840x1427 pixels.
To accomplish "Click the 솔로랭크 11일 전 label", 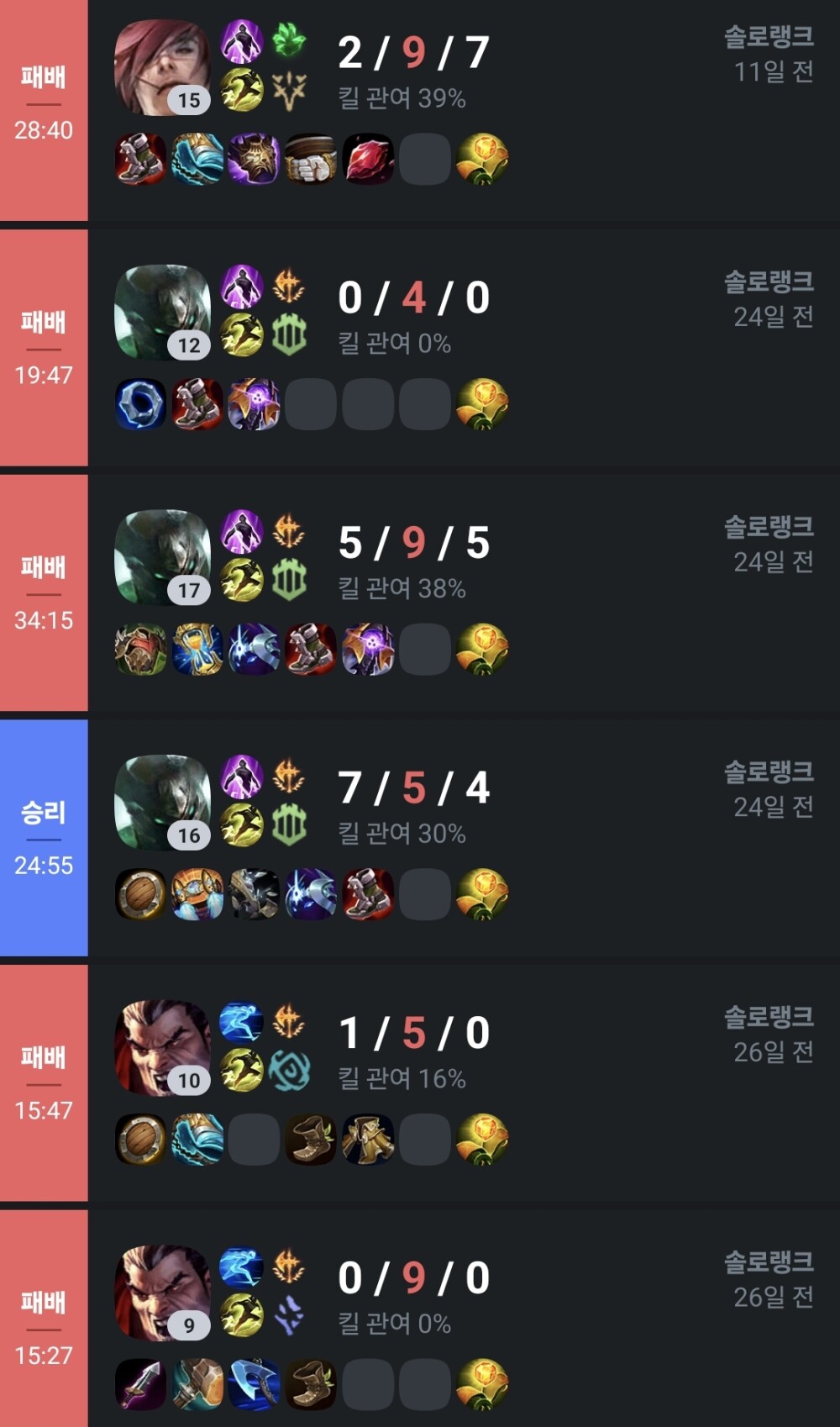I will click(x=769, y=54).
